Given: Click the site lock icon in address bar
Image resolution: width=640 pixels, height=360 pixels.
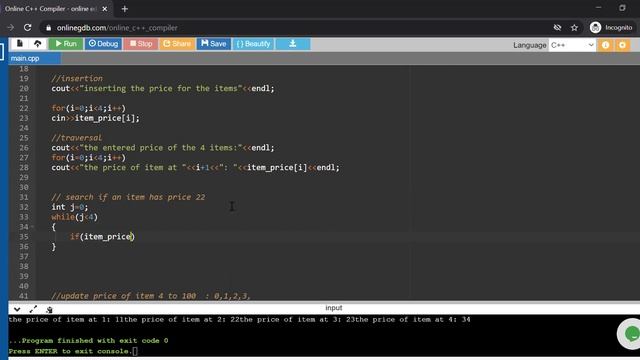Looking at the screenshot, I should tap(49, 28).
